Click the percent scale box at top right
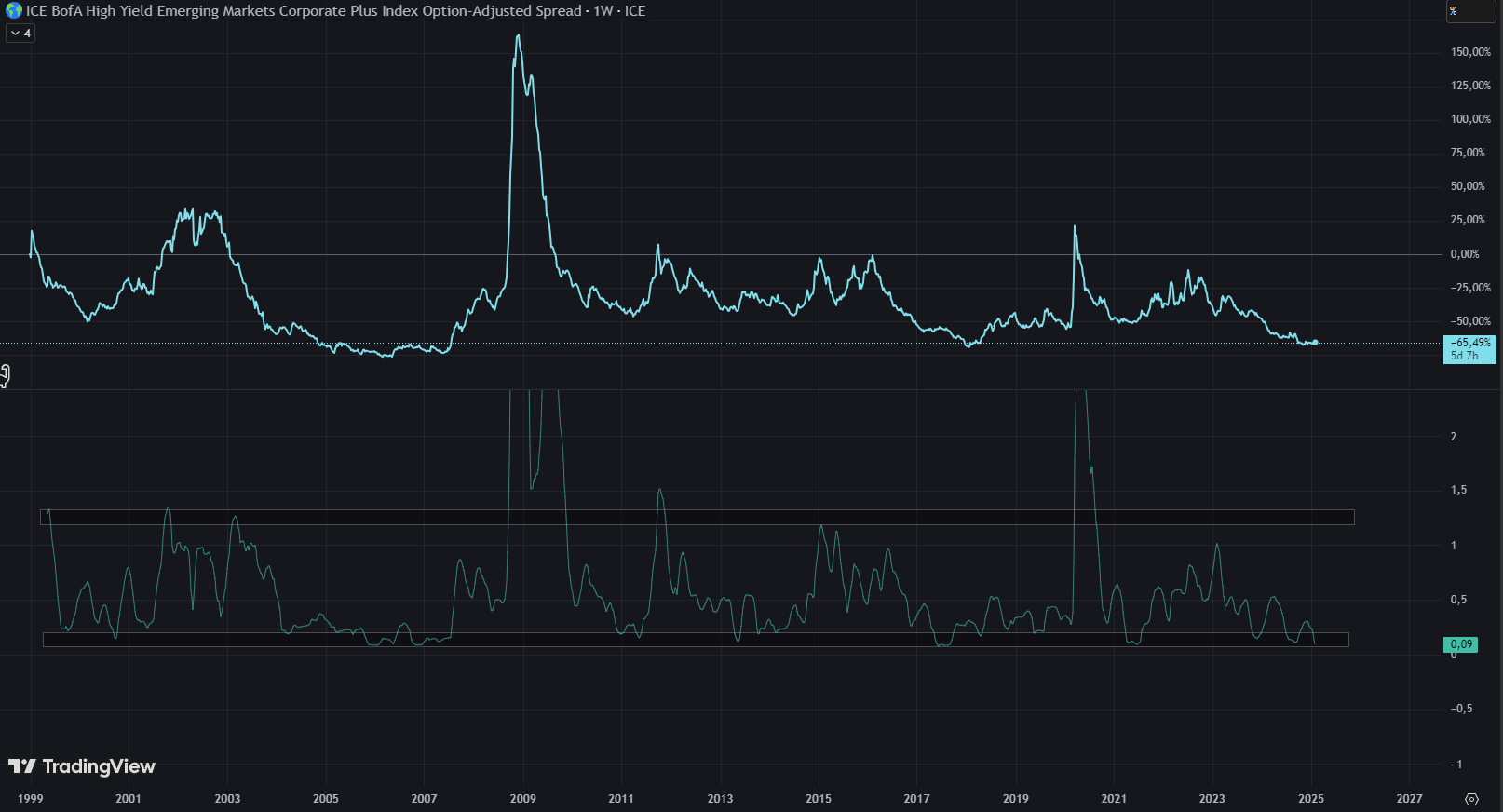Viewport: 1503px width, 812px height. (1469, 11)
